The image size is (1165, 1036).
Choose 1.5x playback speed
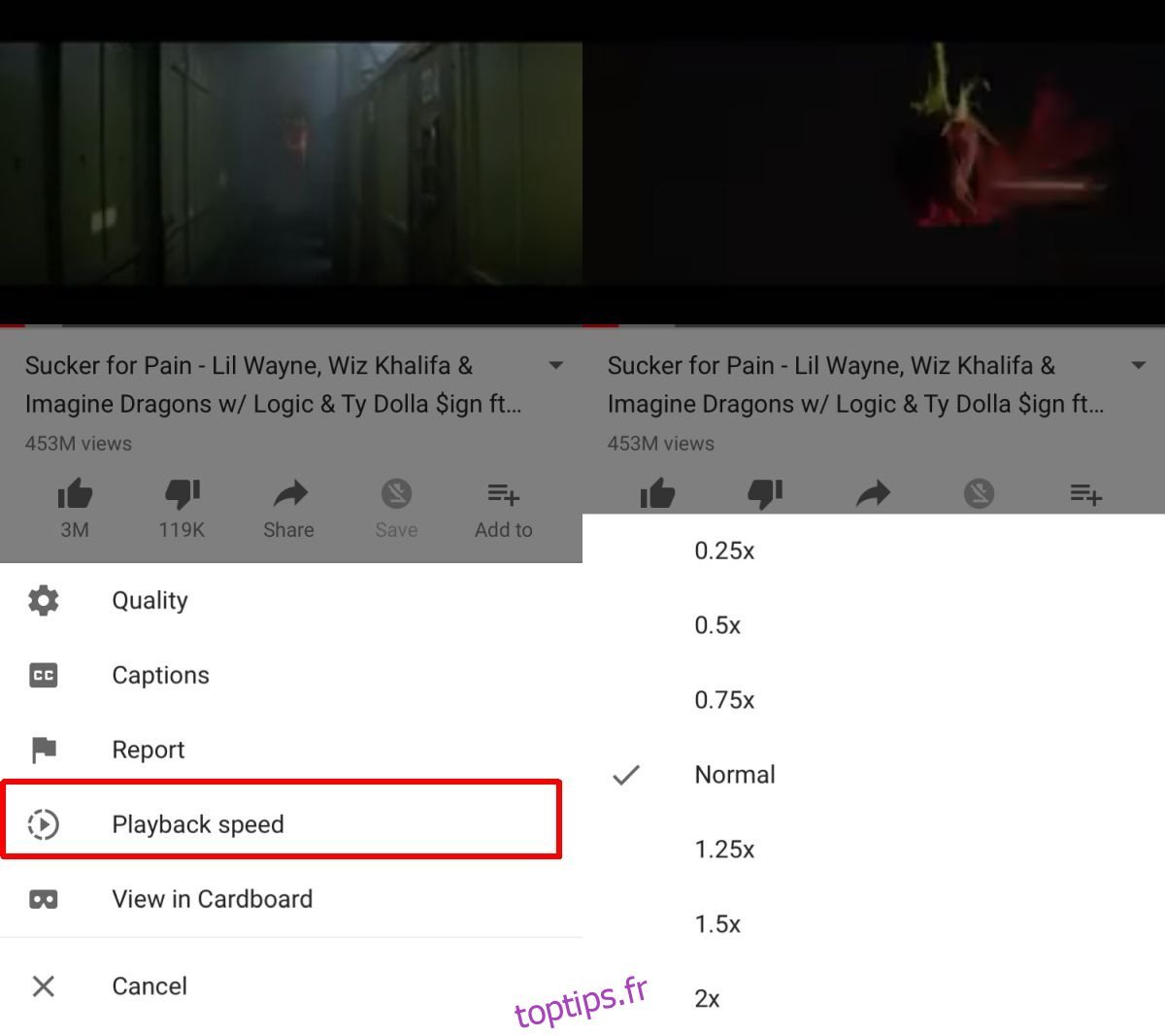[x=874, y=924]
